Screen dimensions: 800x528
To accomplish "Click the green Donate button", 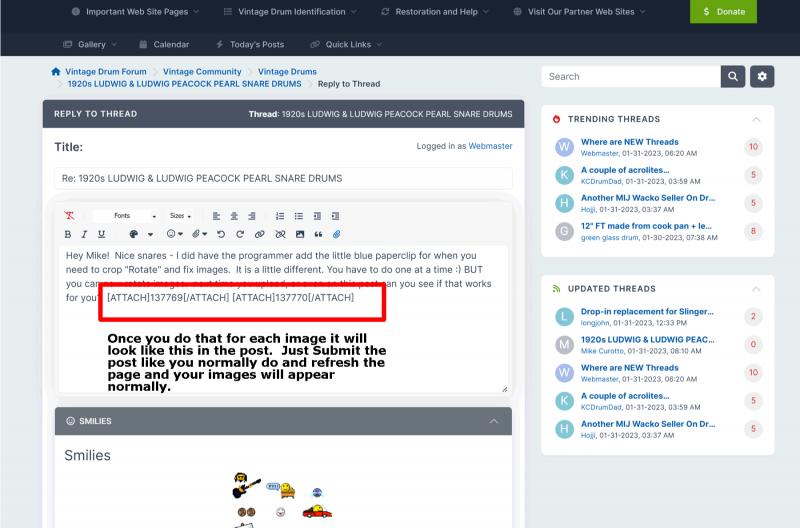I will [723, 11].
